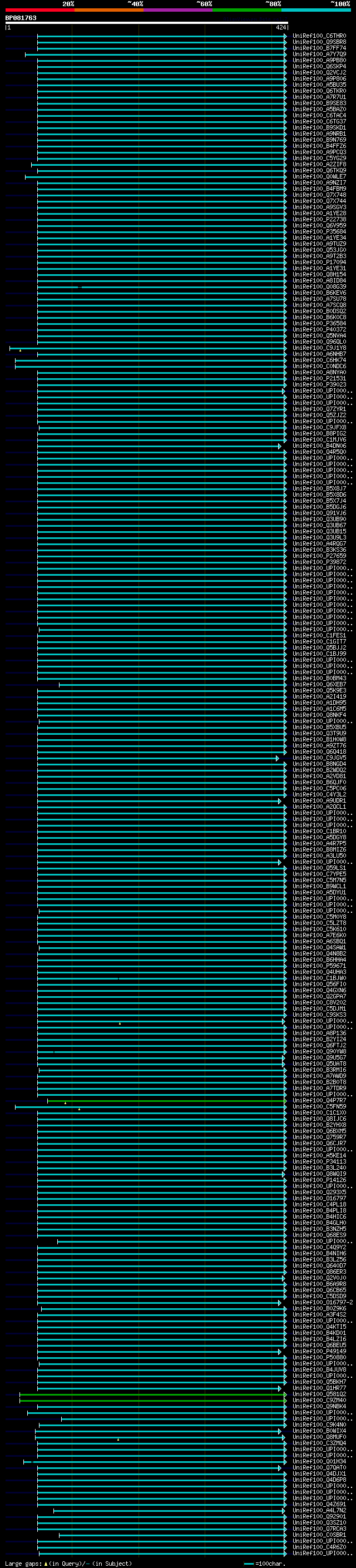Click the cyan ~100% legend segment
The width and height of the screenshot is (356, 1568).
316,10
